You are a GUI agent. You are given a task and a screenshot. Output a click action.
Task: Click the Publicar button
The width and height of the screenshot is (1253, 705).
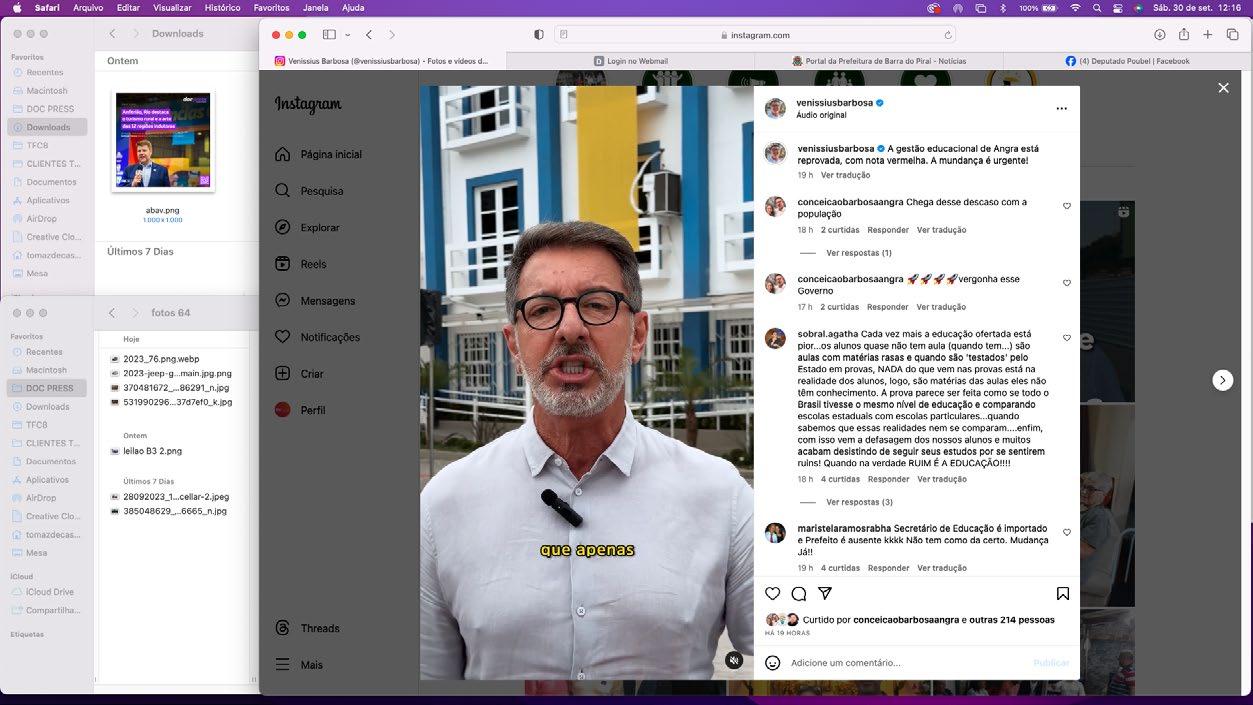click(1051, 663)
